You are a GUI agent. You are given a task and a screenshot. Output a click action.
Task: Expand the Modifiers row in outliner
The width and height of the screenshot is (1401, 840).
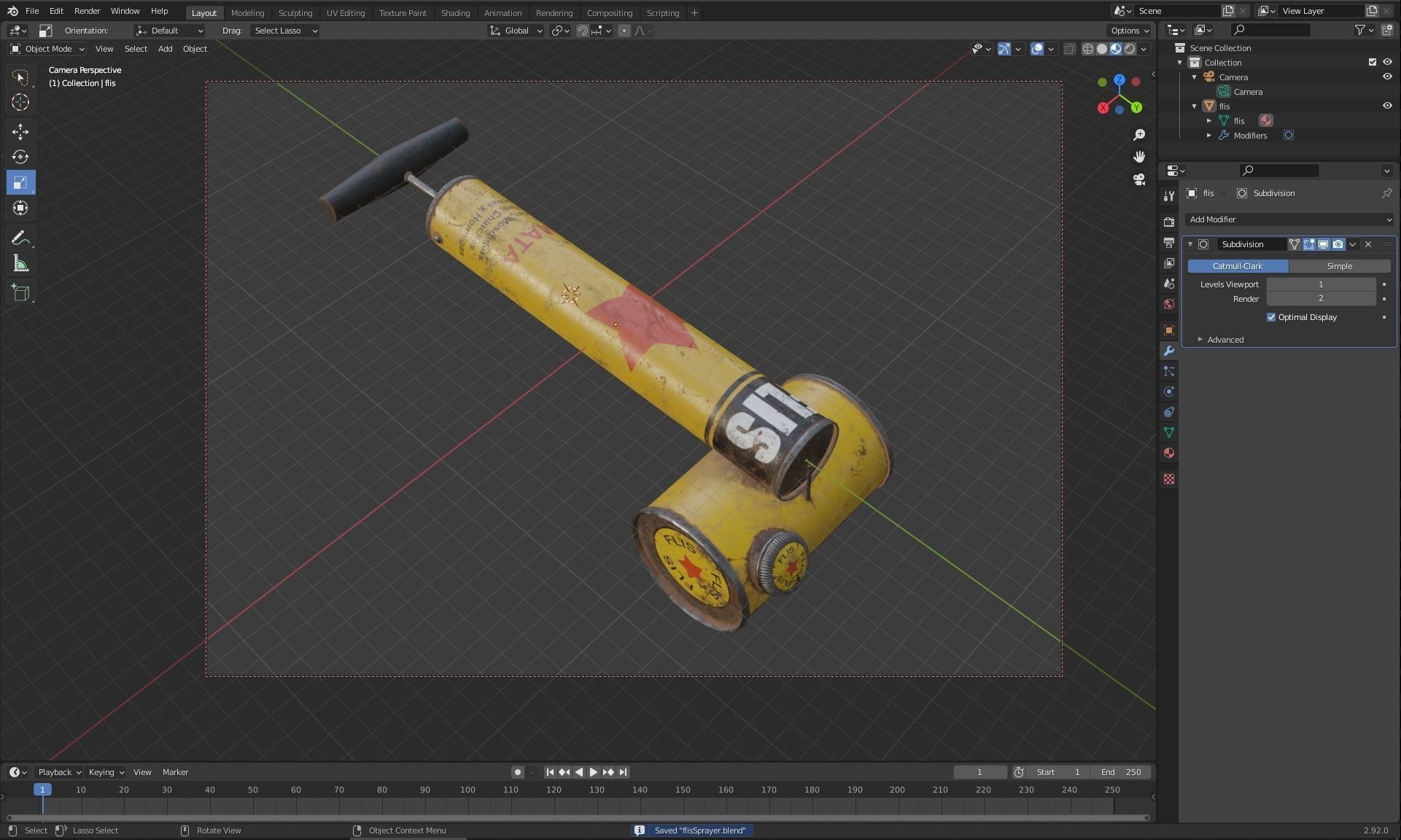pos(1208,135)
